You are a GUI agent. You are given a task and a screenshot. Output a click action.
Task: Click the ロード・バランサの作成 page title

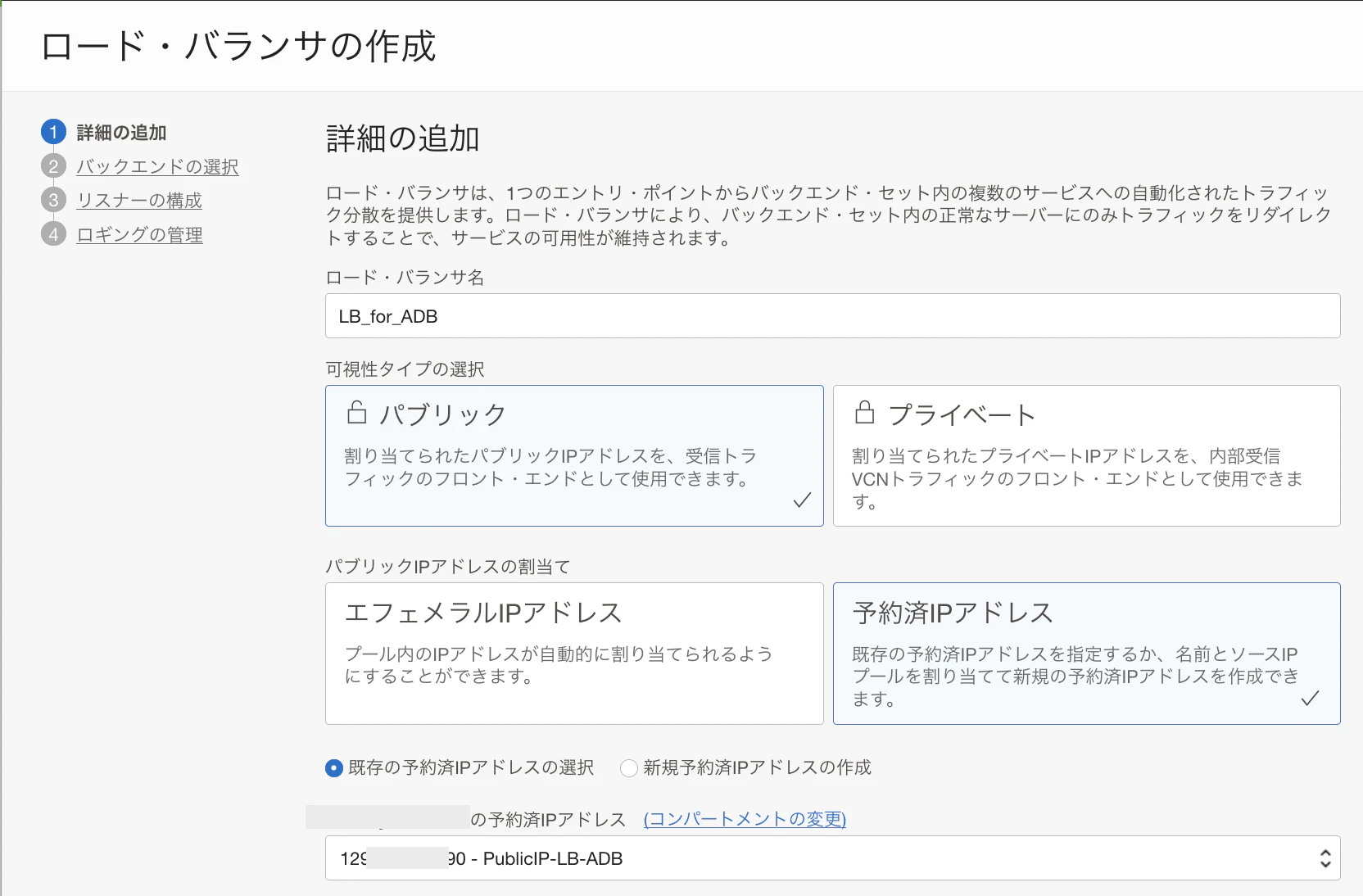238,46
